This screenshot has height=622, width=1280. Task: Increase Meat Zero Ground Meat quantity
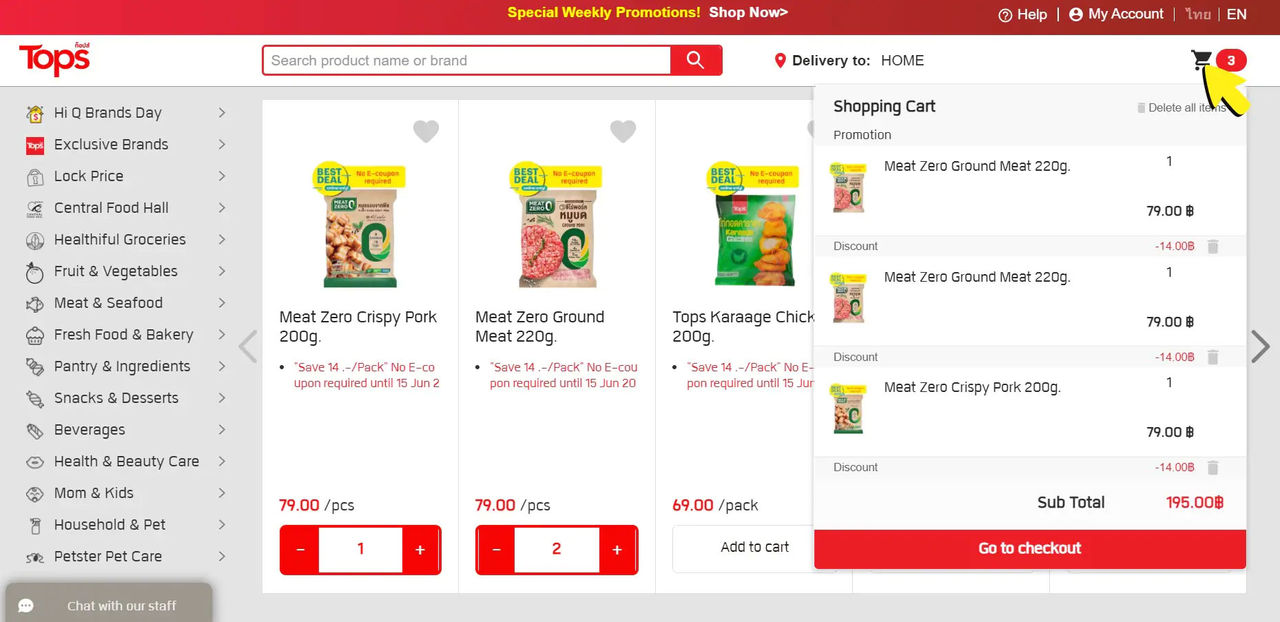coord(617,550)
